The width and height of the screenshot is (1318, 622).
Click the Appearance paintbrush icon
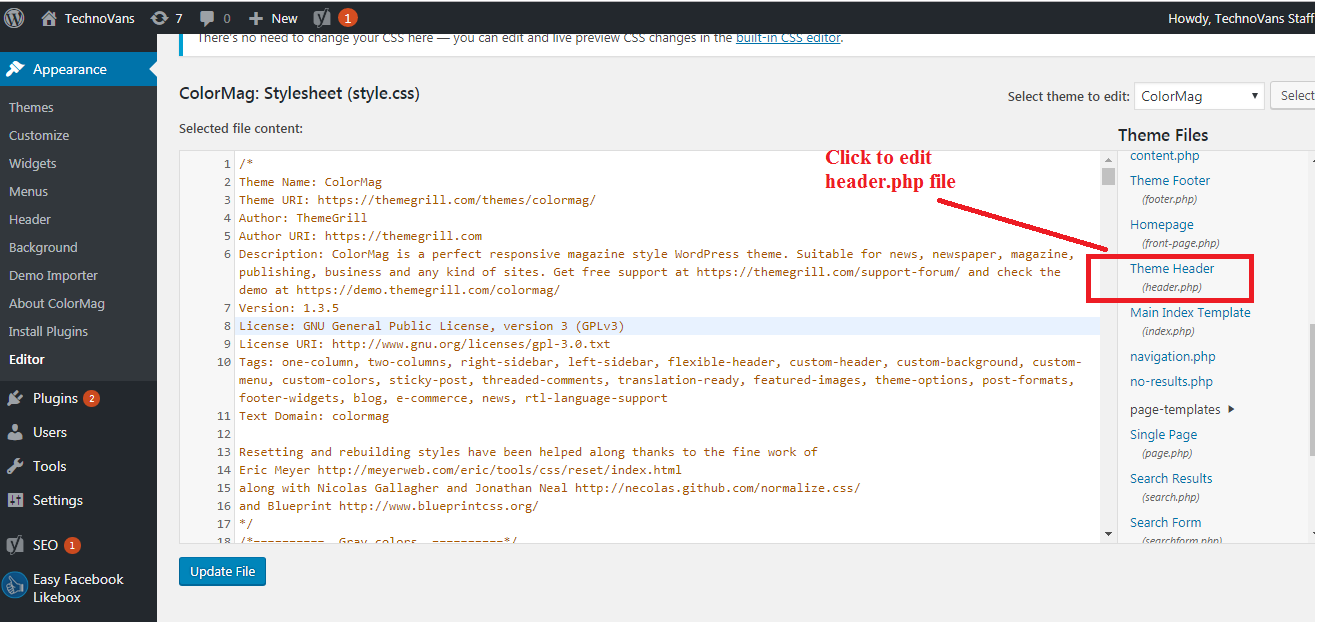(15, 69)
